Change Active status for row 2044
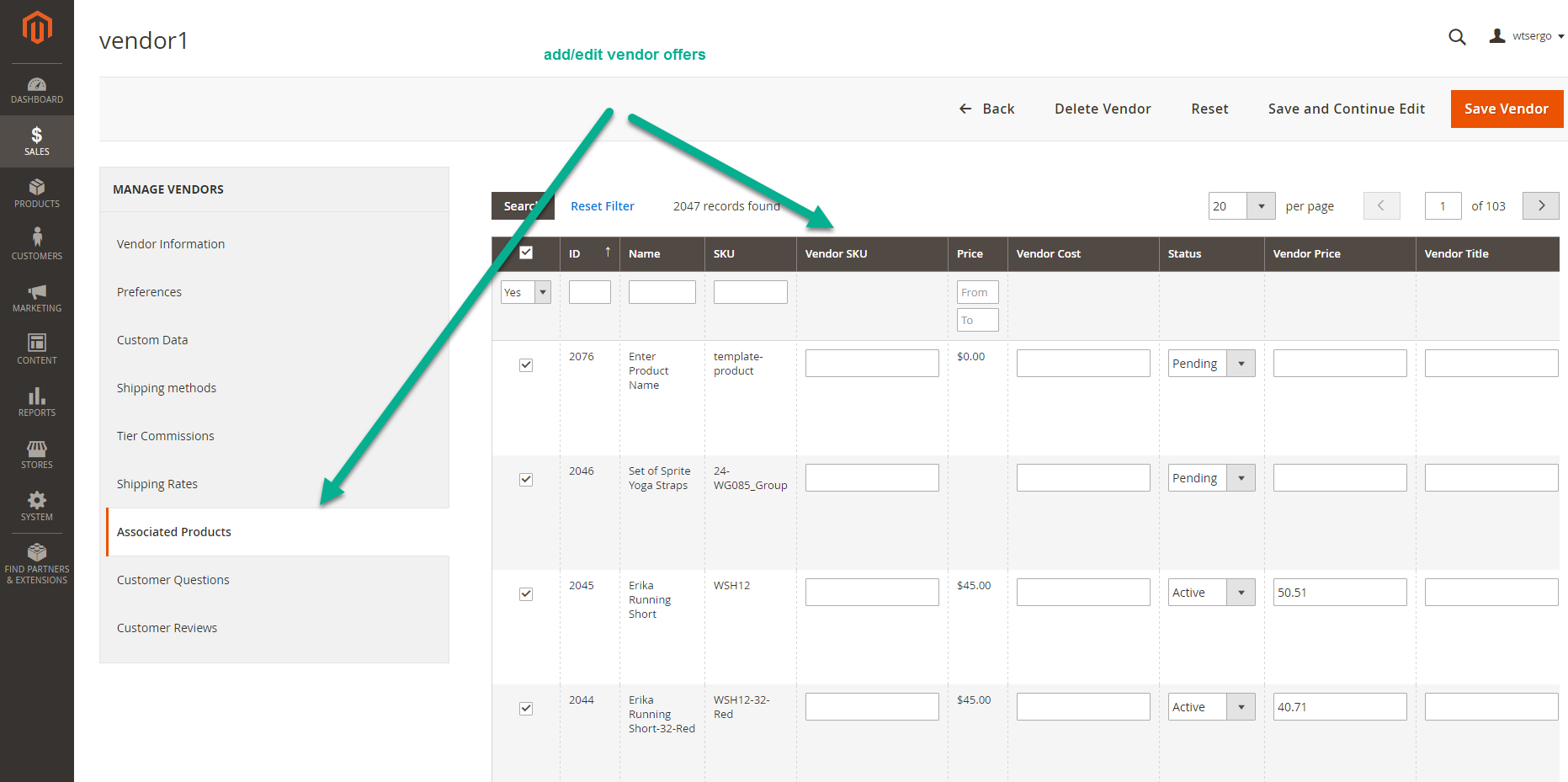 tap(1212, 707)
